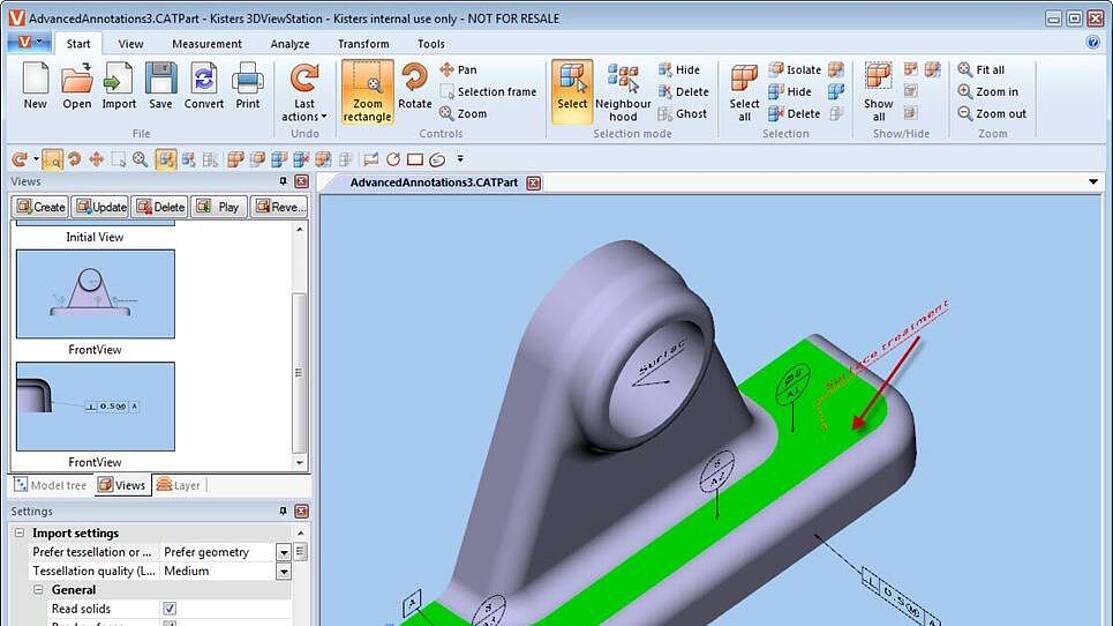
Task: Pin the Settings panel with the pushpin
Action: (283, 511)
